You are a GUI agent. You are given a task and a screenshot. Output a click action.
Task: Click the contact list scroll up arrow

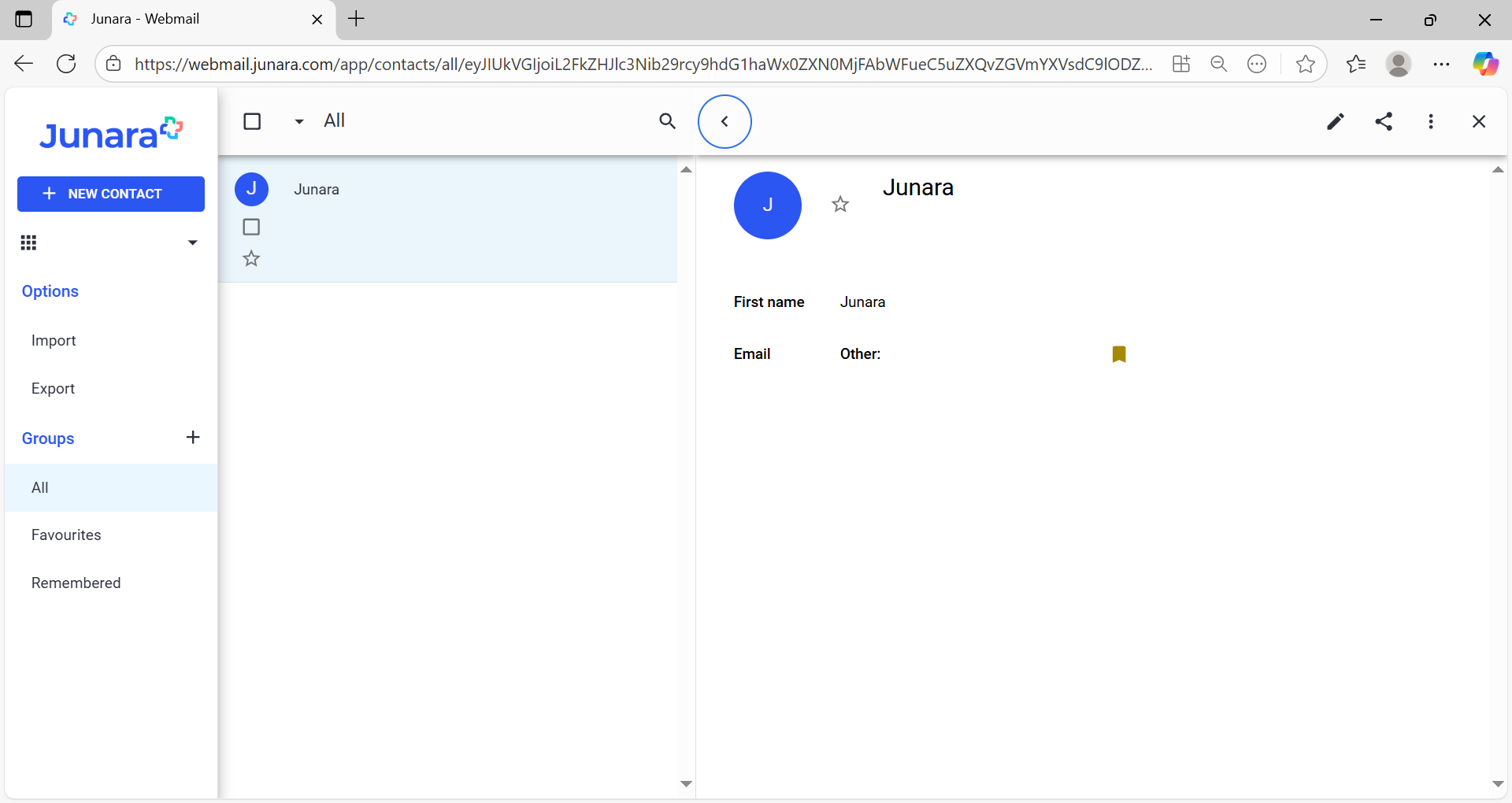686,170
